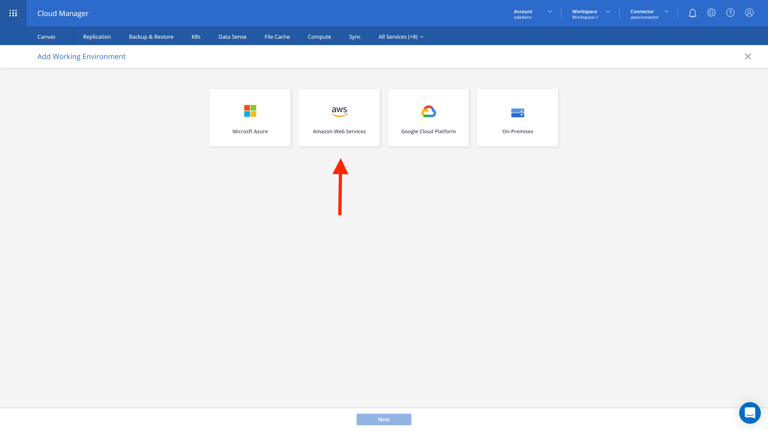Open the user profile icon
This screenshot has height=431, width=768.
click(749, 13)
